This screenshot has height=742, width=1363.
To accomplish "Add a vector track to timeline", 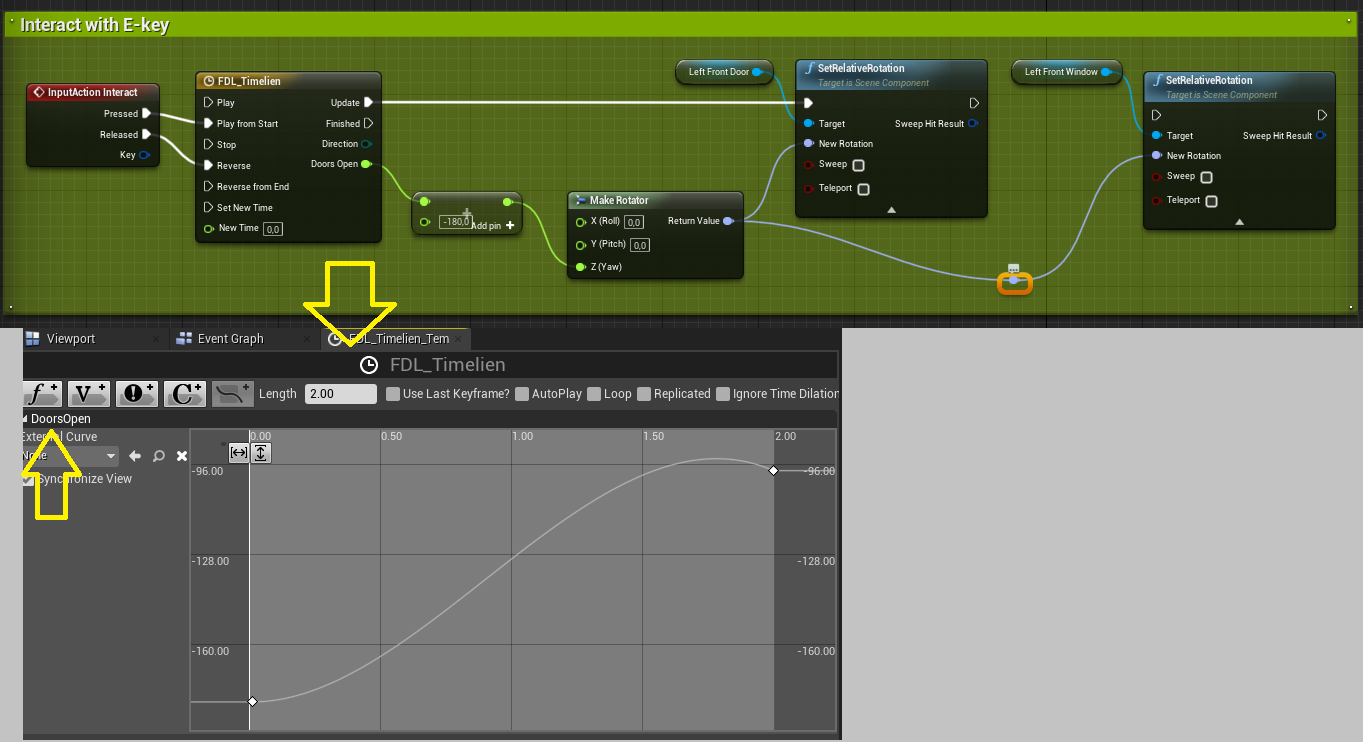I will point(89,394).
